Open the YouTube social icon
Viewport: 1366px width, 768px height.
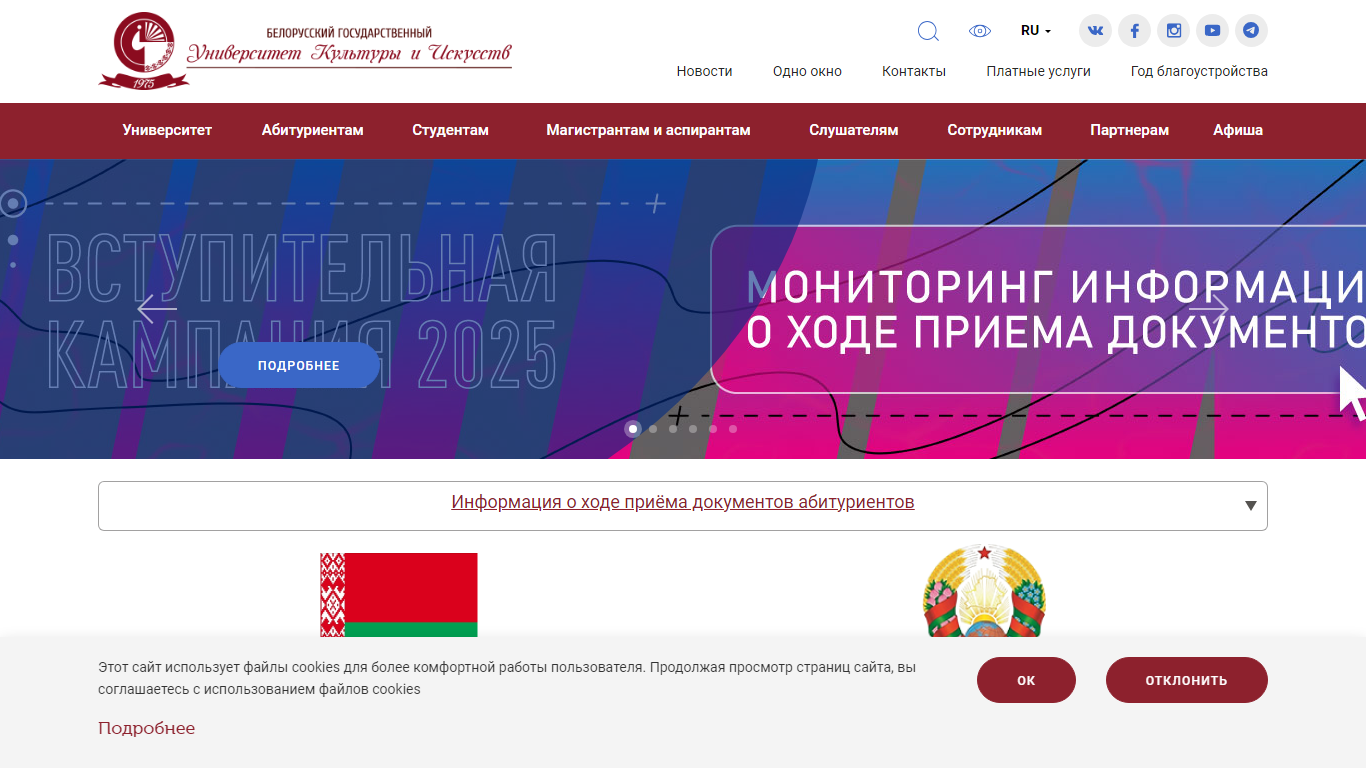(1212, 31)
